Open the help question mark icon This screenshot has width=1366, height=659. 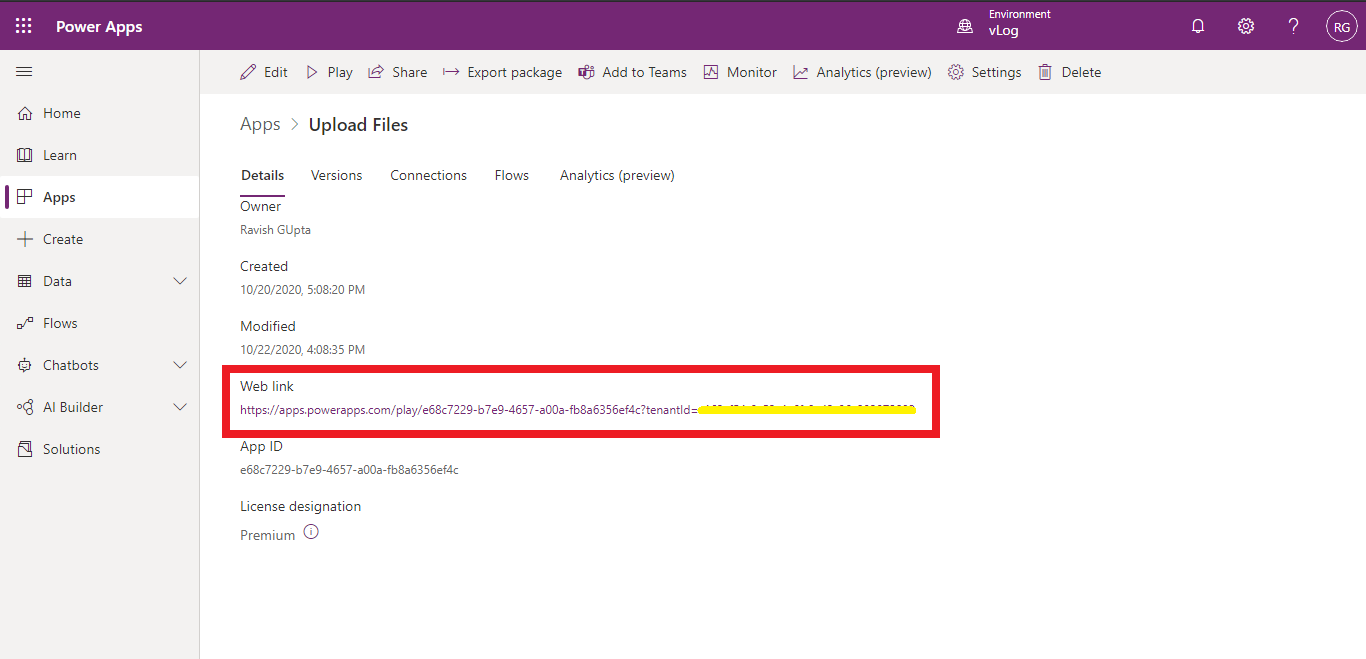[1294, 27]
